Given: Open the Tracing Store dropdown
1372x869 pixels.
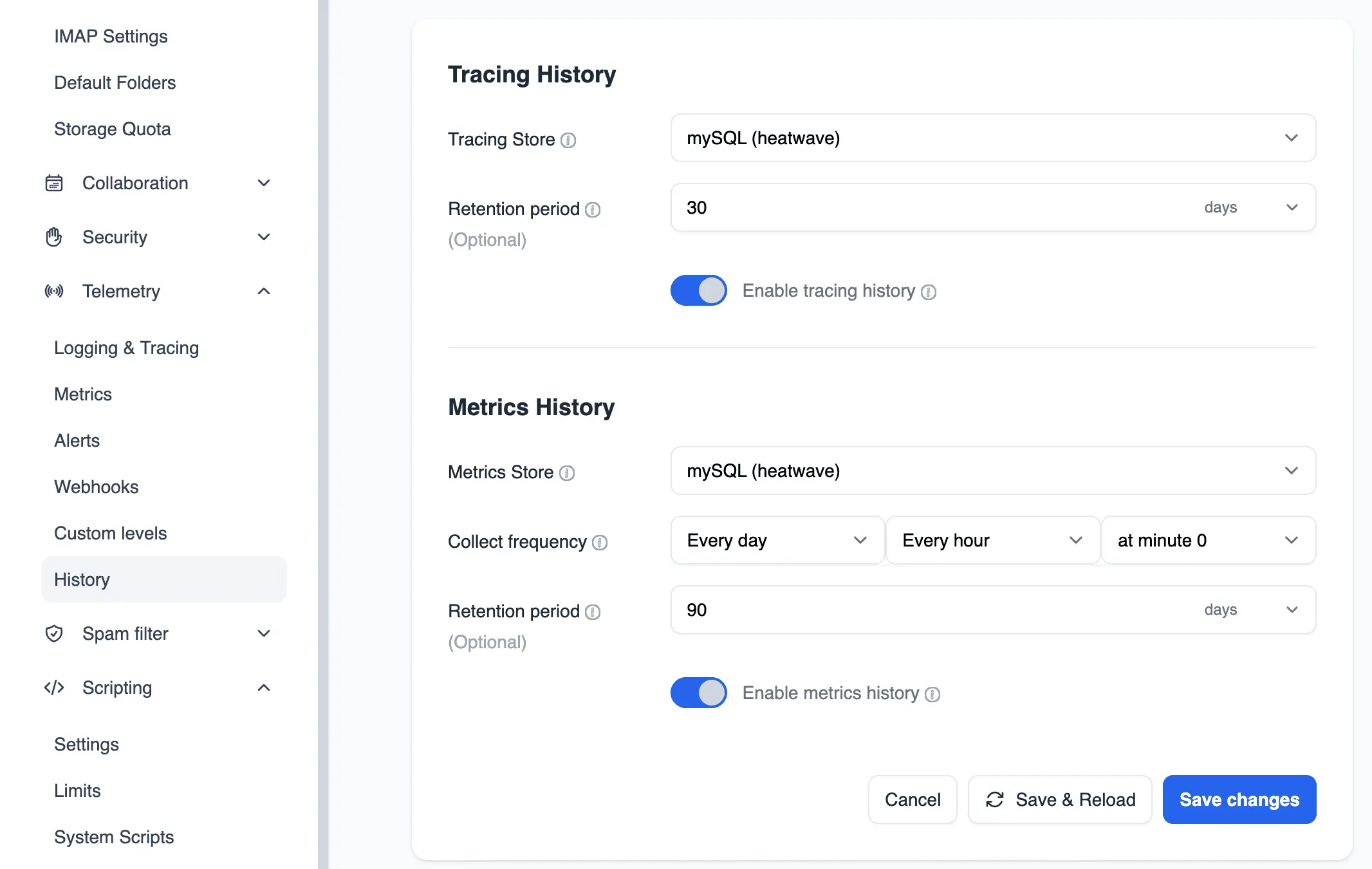Looking at the screenshot, I should [x=992, y=138].
